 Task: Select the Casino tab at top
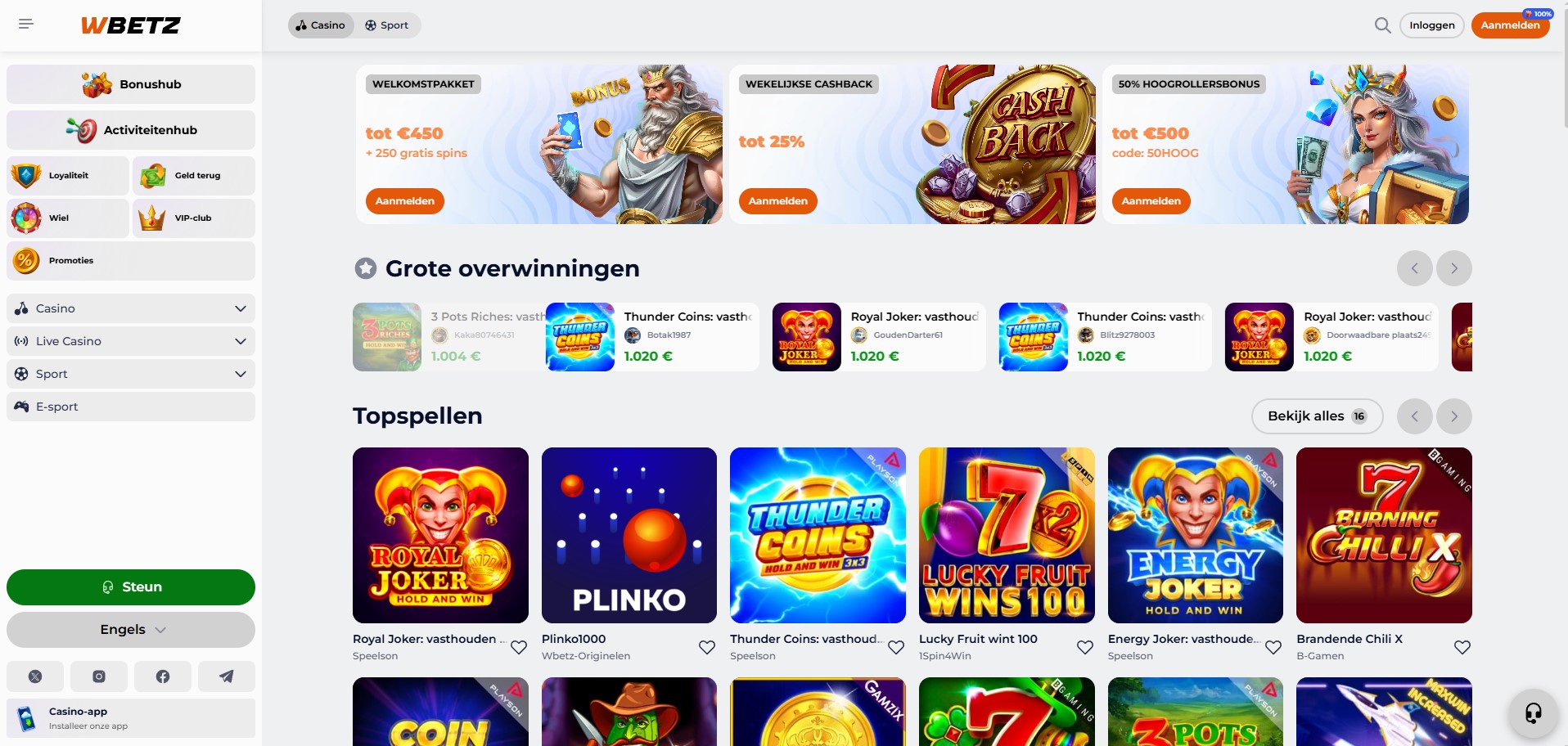click(321, 25)
